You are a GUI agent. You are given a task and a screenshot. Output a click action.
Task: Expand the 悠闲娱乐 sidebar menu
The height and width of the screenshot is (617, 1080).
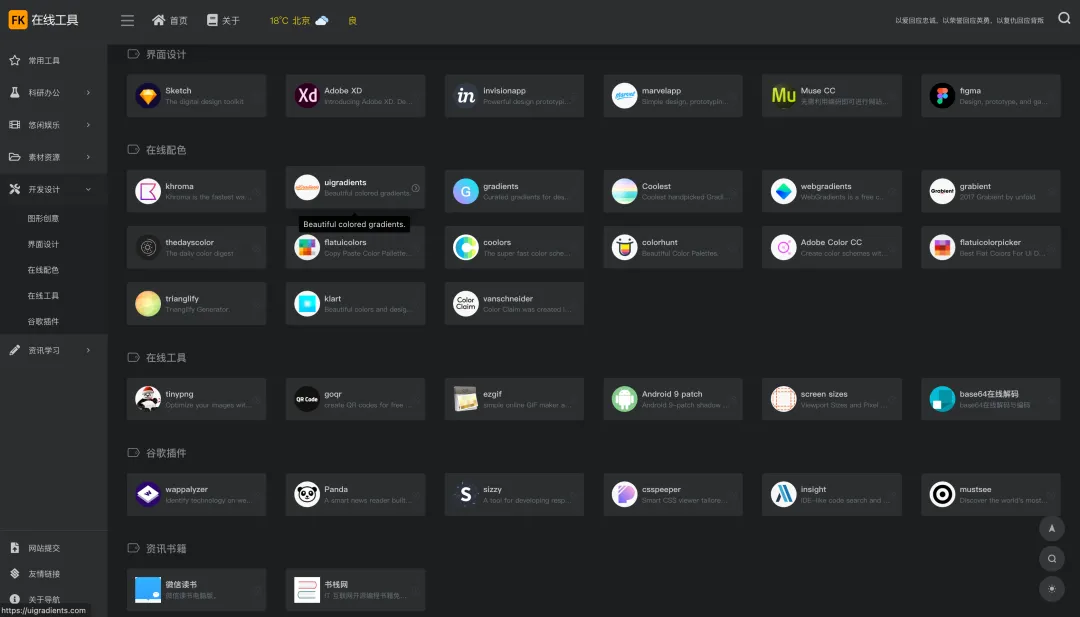(x=54, y=125)
